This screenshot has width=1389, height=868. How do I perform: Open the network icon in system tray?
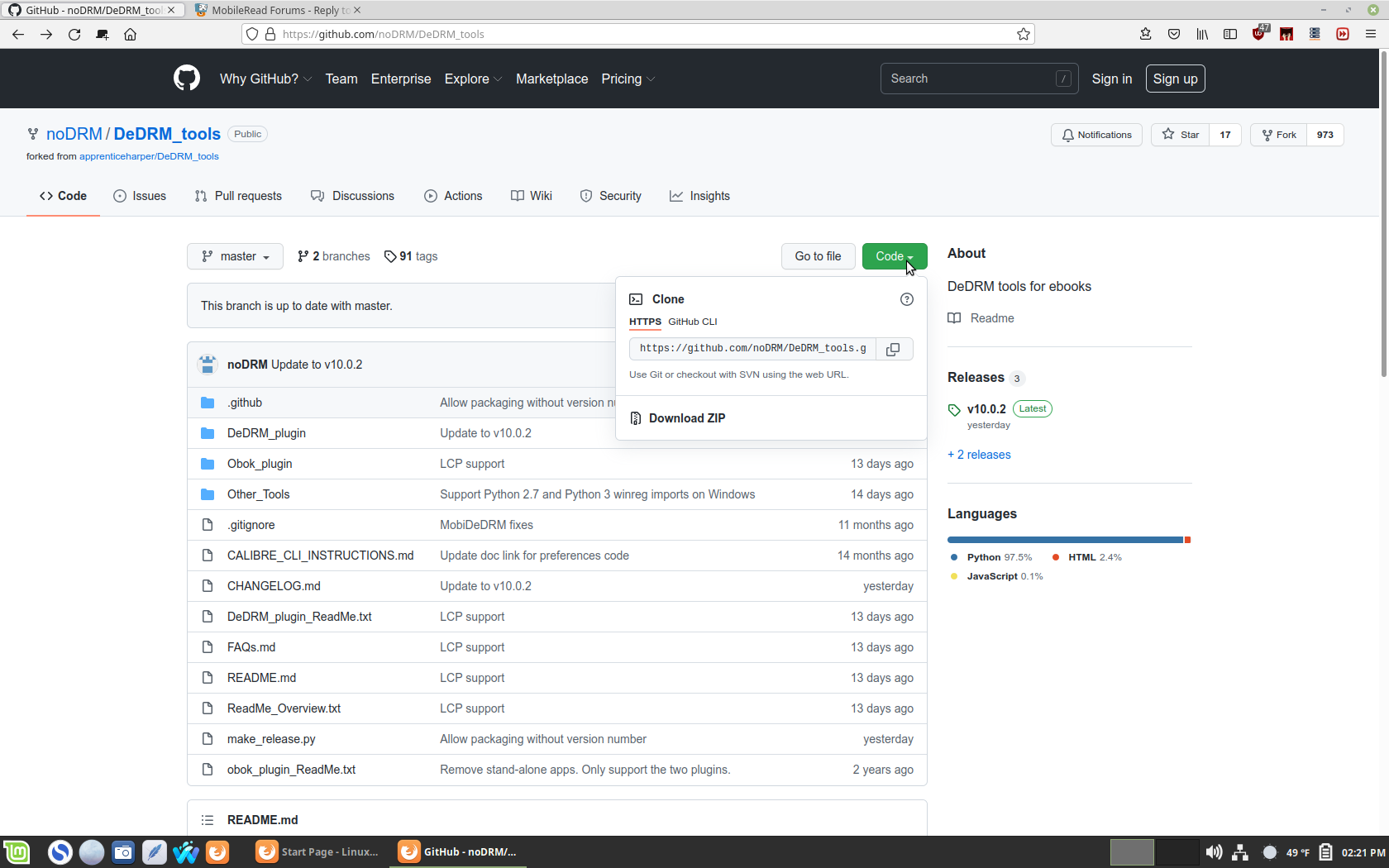[1240, 852]
